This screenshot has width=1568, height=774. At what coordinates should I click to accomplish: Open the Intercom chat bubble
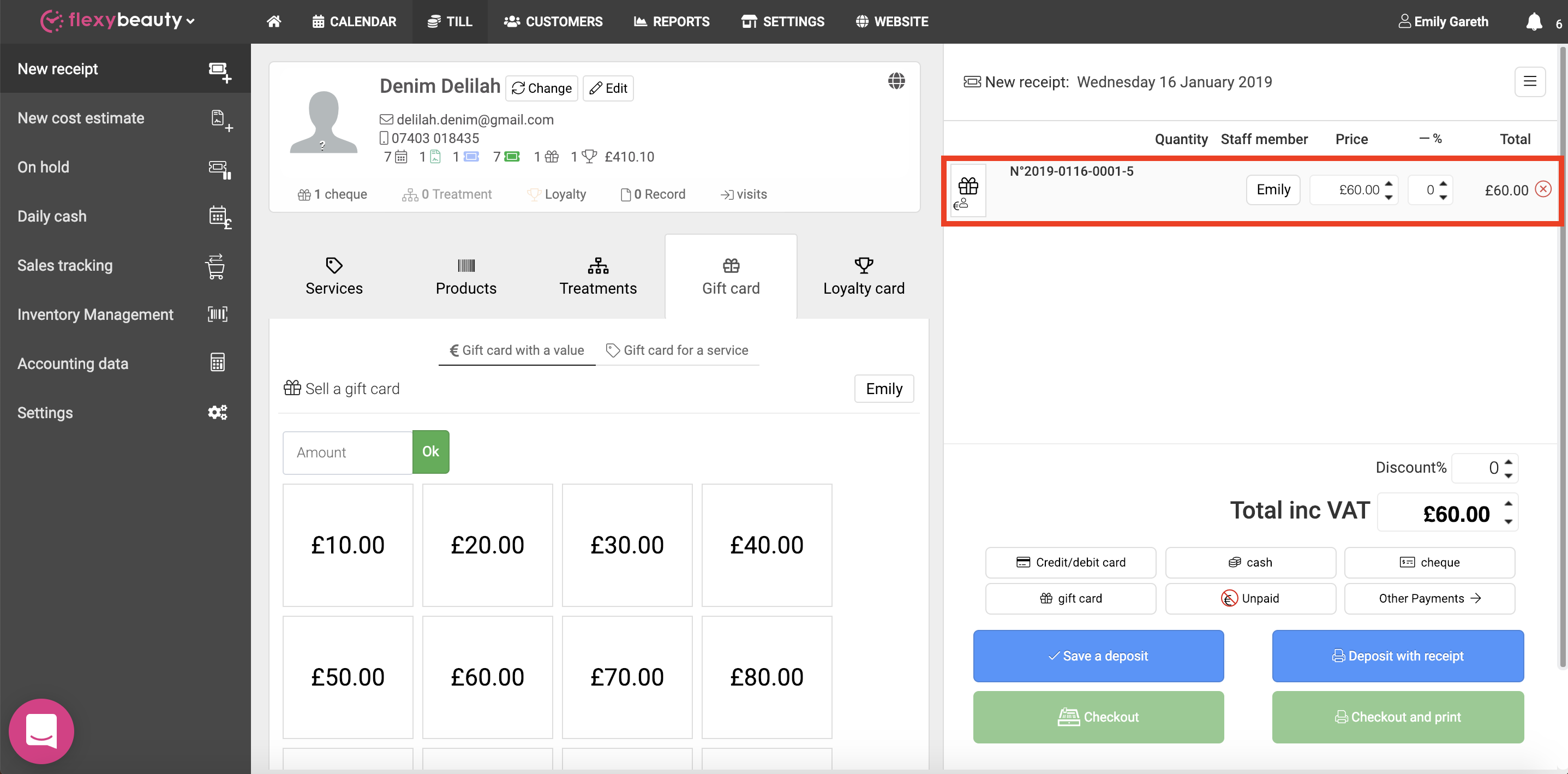[x=41, y=731]
